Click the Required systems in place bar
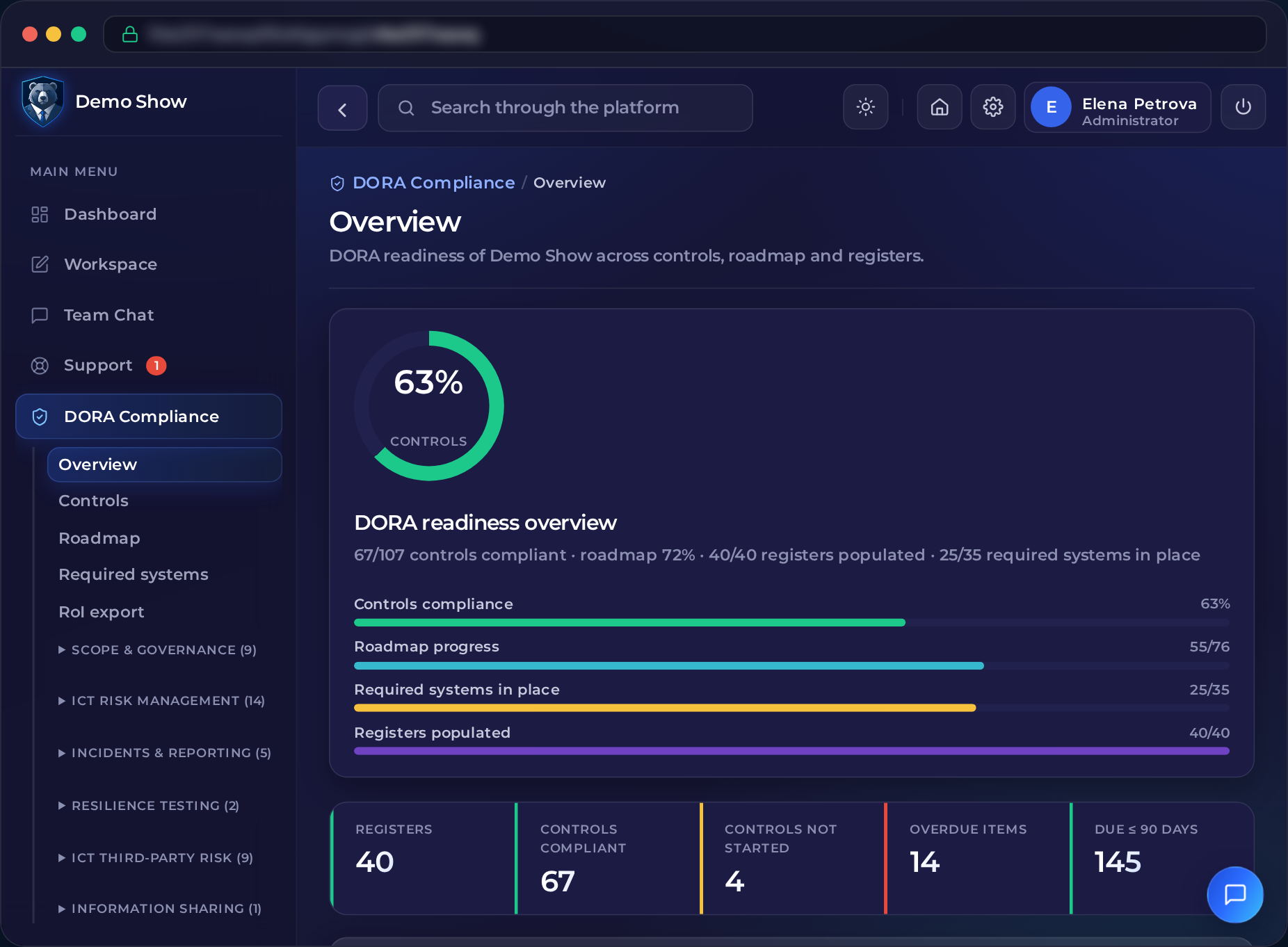The width and height of the screenshot is (1288, 947). pyautogui.click(x=791, y=709)
